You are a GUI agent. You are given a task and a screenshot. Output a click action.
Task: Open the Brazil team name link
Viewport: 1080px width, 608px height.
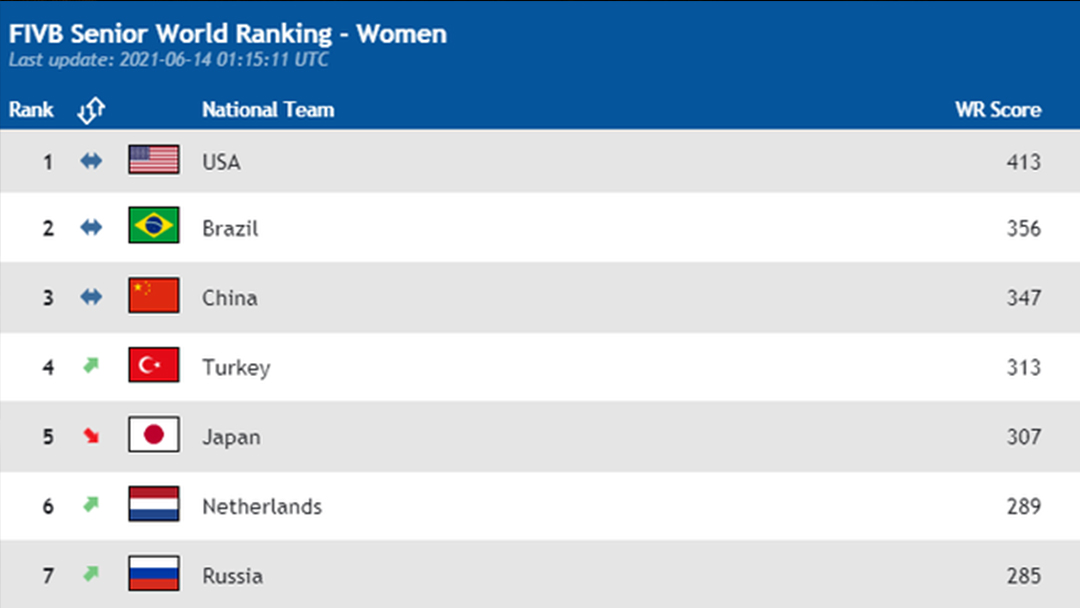pos(230,228)
